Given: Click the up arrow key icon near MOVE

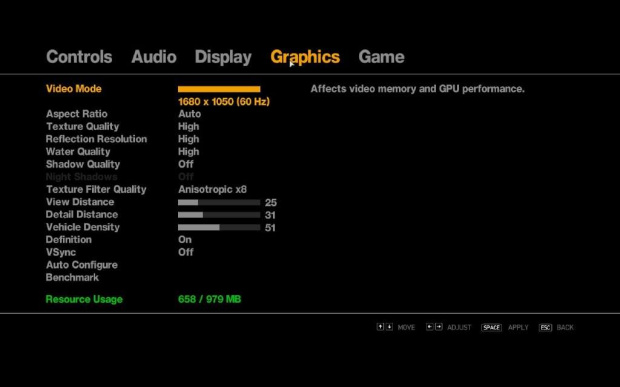Looking at the screenshot, I should click(380, 327).
